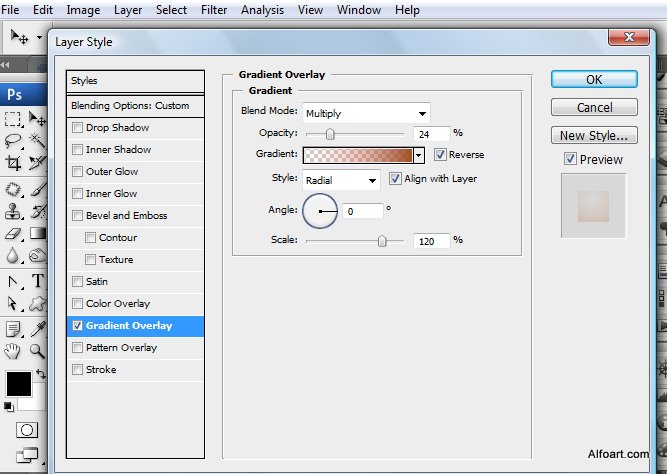Screen dimensions: 667x474
Task: Toggle the Align with Layer checkbox
Action: 395,179
